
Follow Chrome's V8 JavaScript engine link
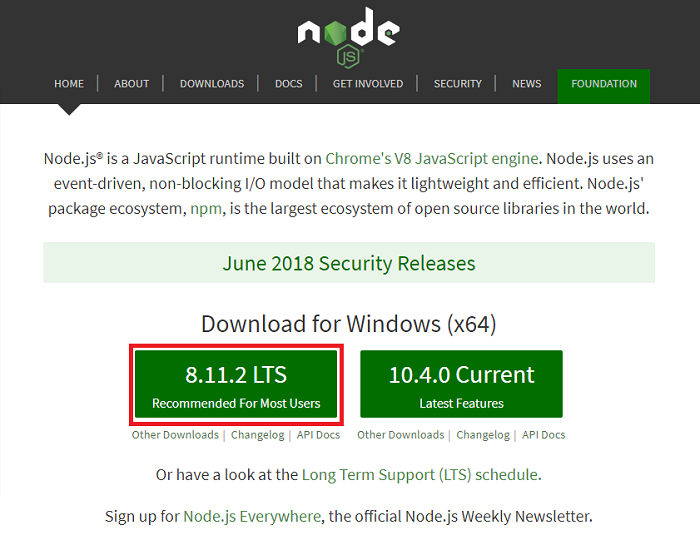coord(432,158)
